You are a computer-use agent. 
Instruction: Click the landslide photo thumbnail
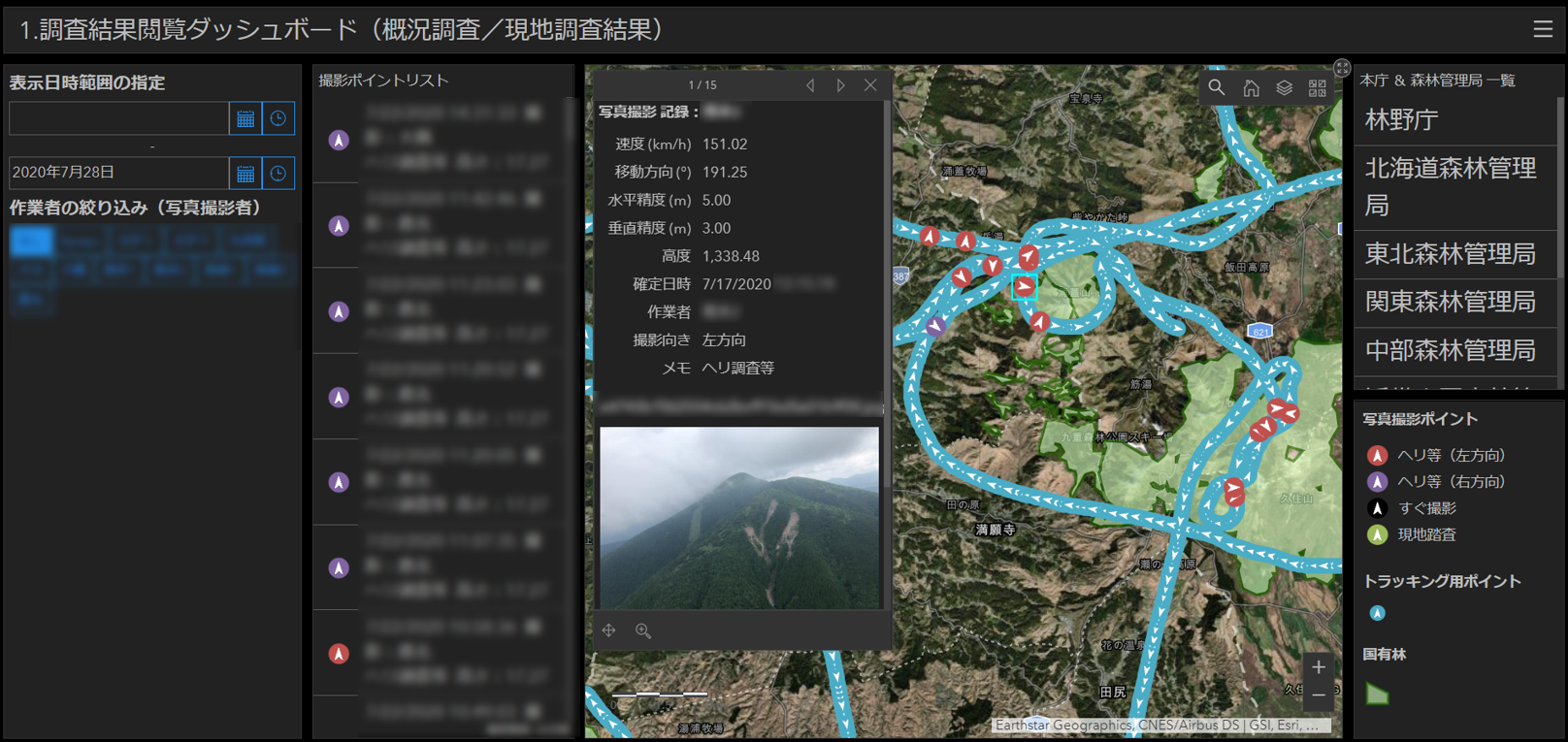click(739, 518)
